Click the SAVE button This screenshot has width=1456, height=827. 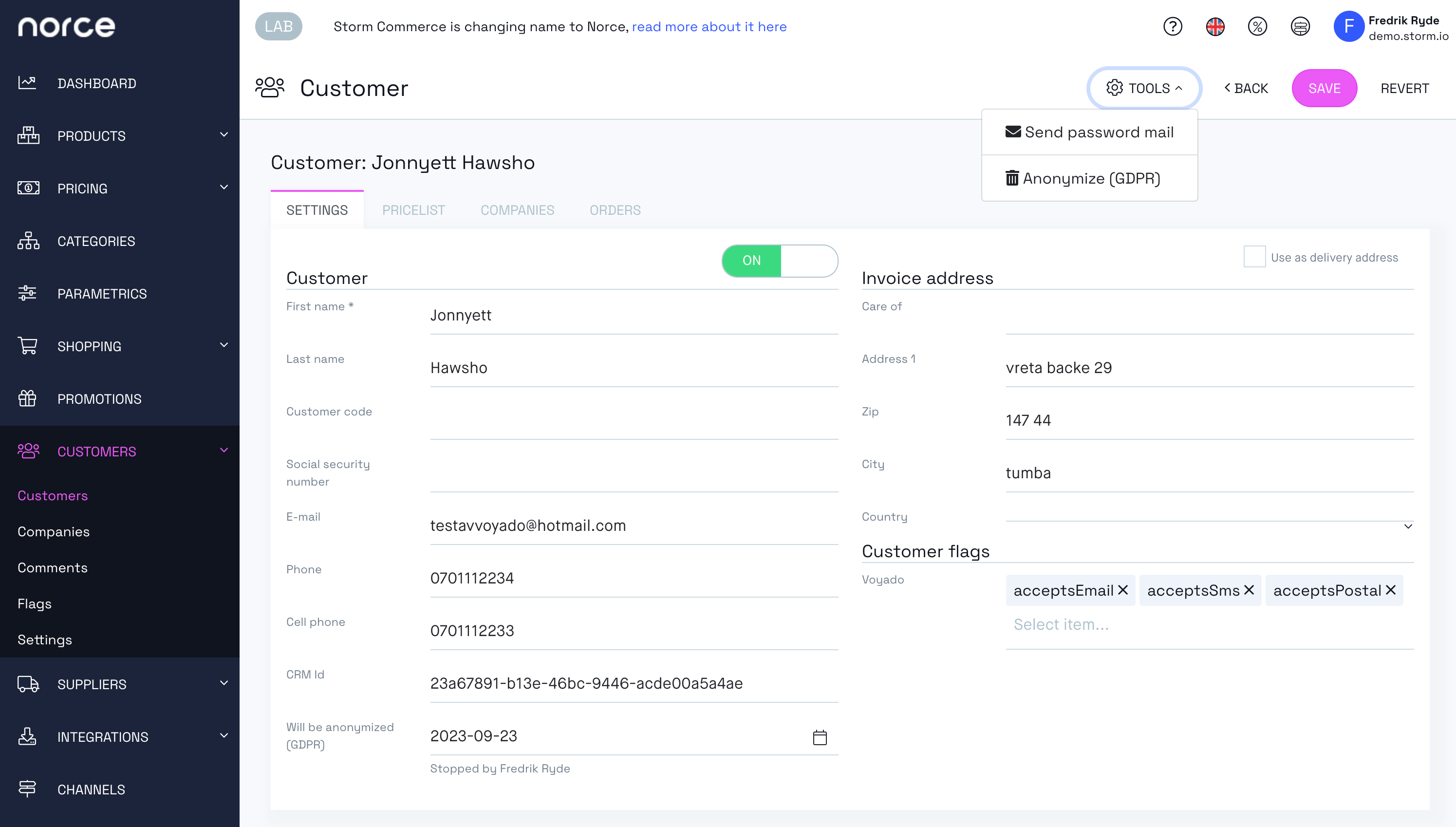[x=1325, y=89]
